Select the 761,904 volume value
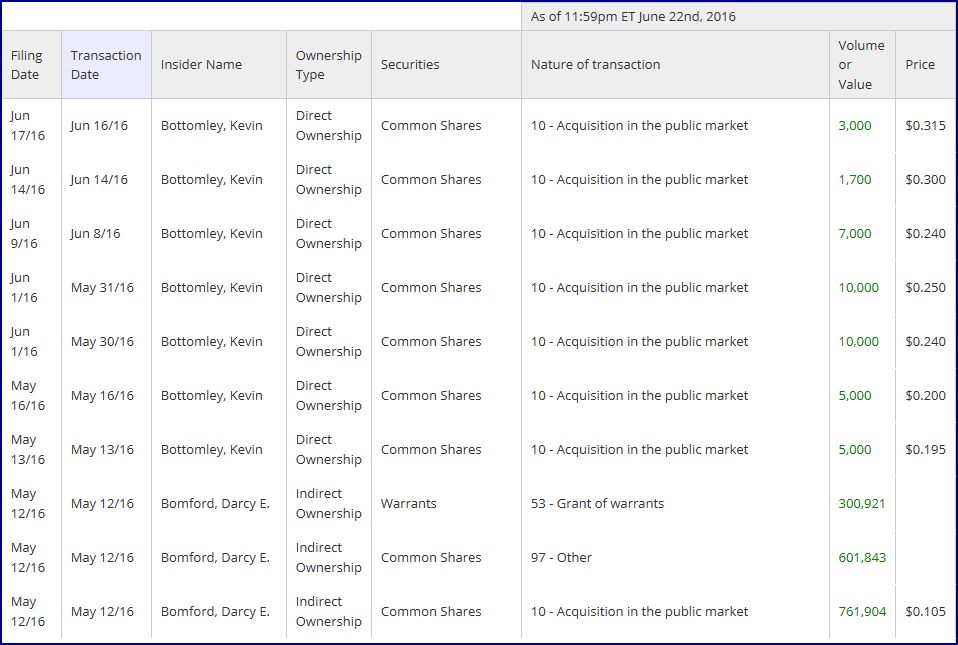Image resolution: width=958 pixels, height=645 pixels. [x=862, y=612]
